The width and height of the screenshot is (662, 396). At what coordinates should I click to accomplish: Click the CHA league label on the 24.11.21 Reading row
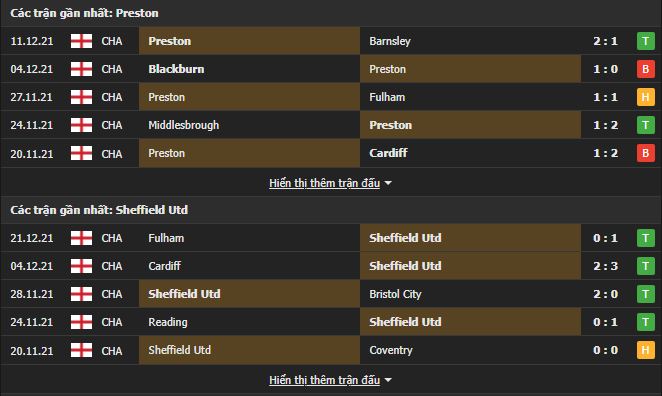[112, 322]
